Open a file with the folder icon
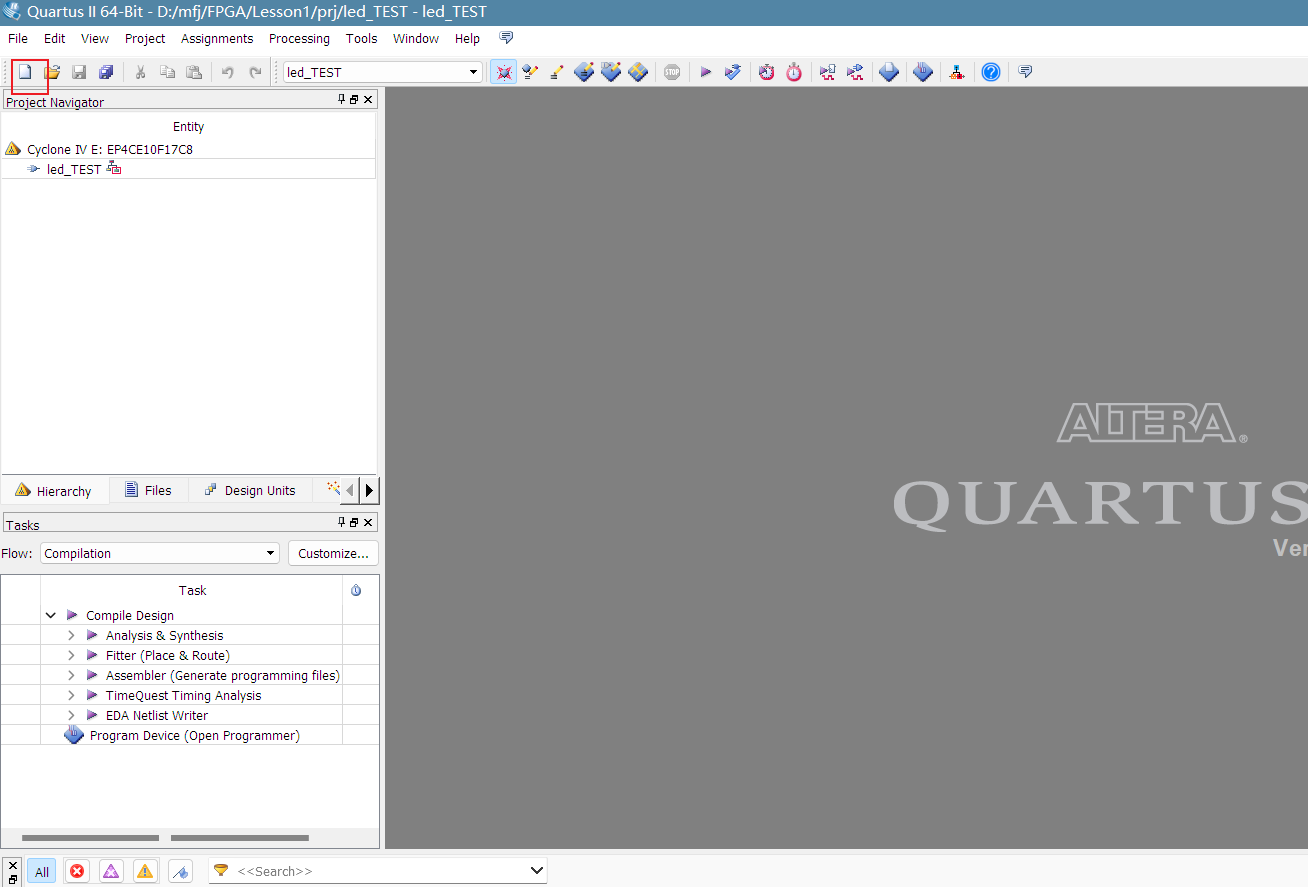The height and width of the screenshot is (887, 1308). 52,72
